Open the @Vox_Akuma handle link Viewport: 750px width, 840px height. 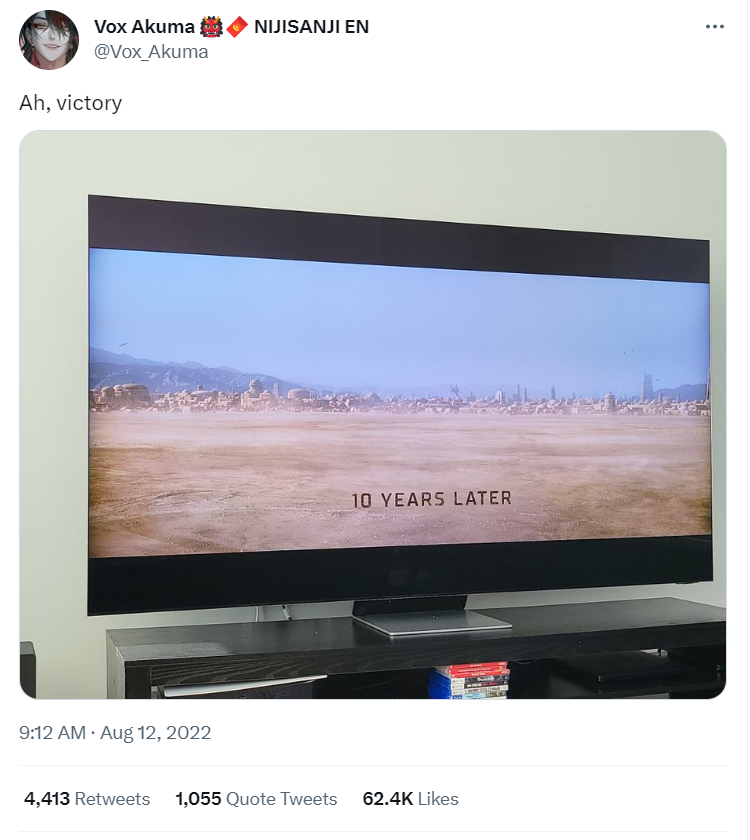point(151,52)
